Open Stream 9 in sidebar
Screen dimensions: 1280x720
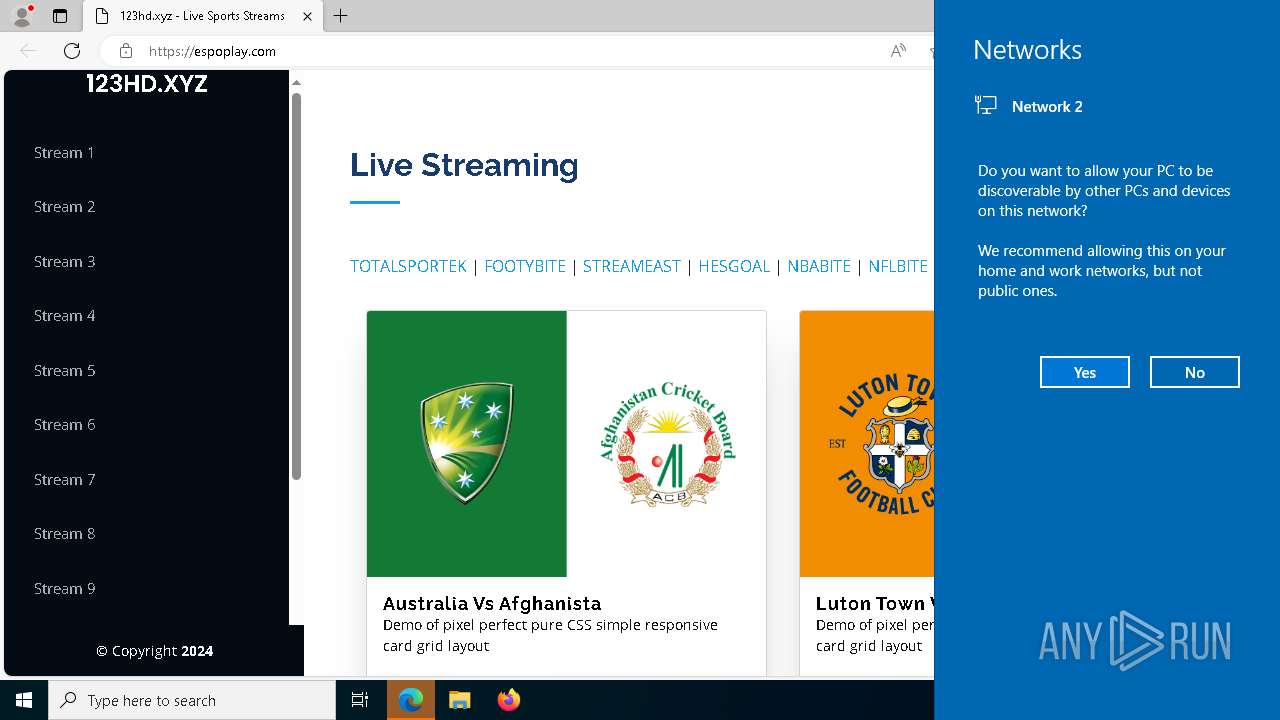pos(64,589)
